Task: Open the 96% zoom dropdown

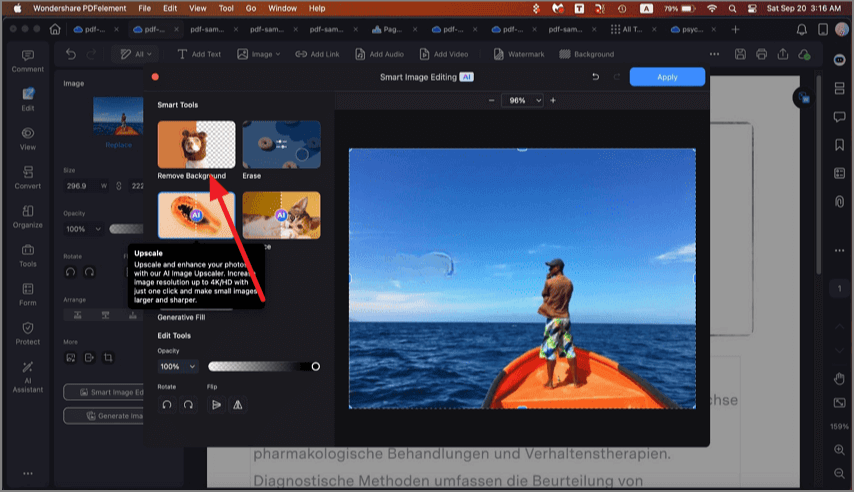Action: 523,100
